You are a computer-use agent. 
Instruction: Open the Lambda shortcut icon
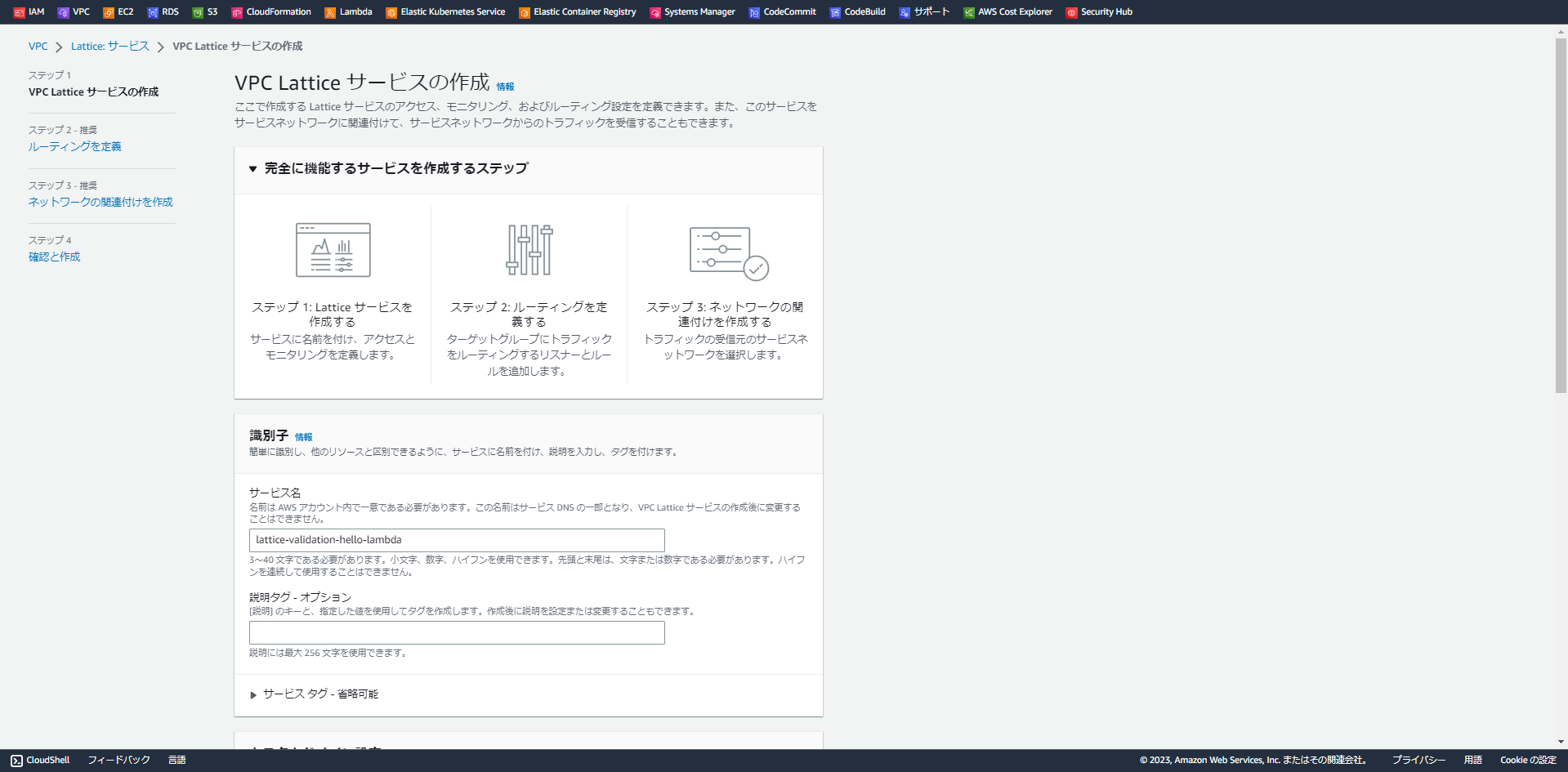330,12
